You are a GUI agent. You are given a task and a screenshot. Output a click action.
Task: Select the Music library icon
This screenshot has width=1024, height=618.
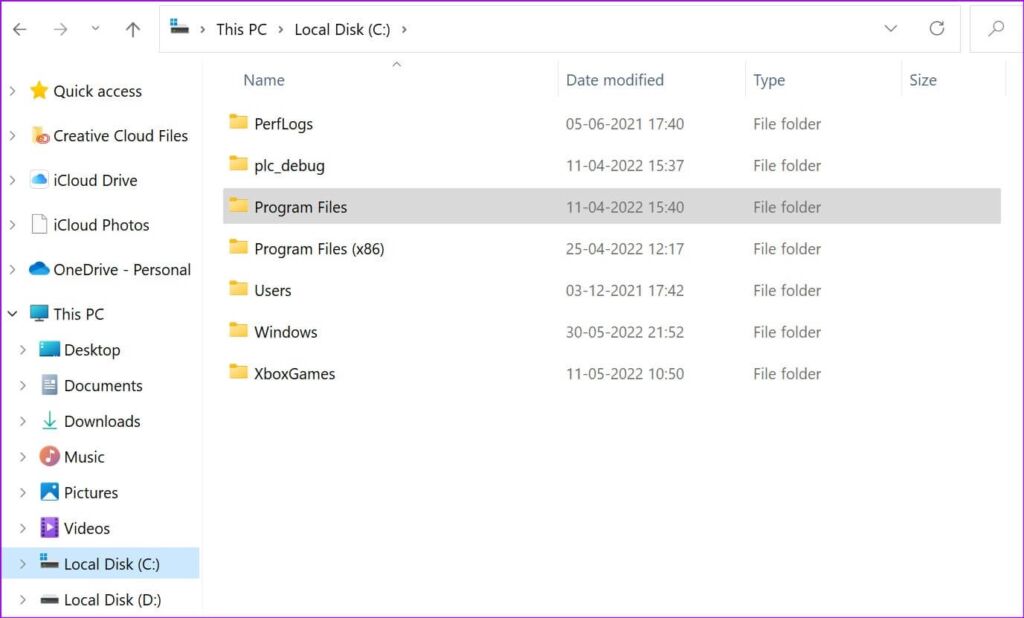tap(49, 457)
